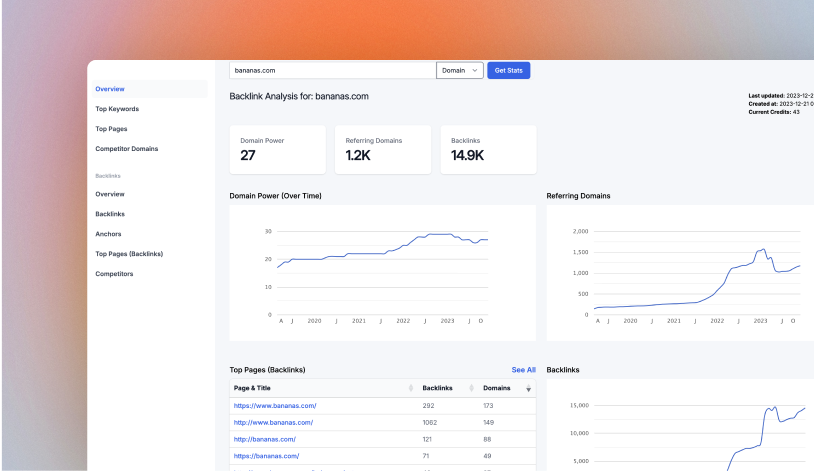This screenshot has height=471, width=814.
Task: Click the Backlinks column sort arrows
Action: pos(470,388)
